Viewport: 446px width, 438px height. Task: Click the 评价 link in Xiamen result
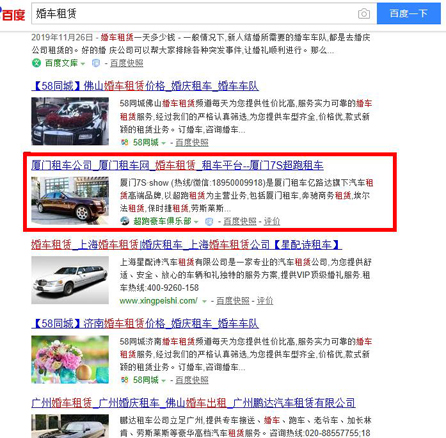[x=272, y=221]
